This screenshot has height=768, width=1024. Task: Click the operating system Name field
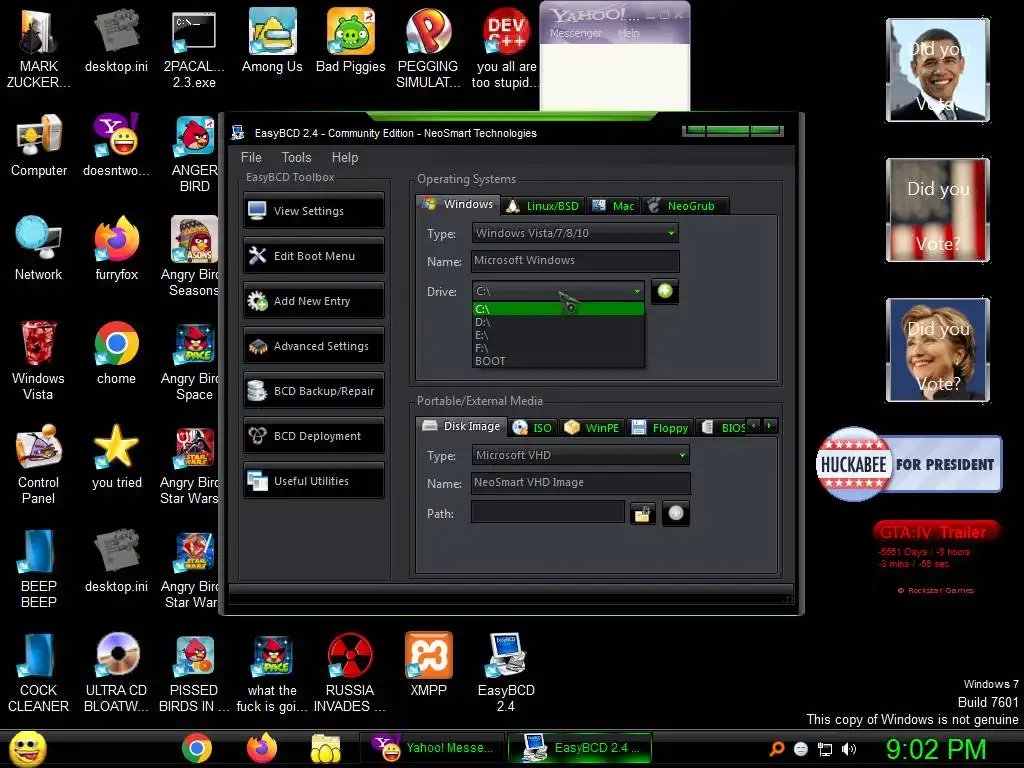[575, 261]
